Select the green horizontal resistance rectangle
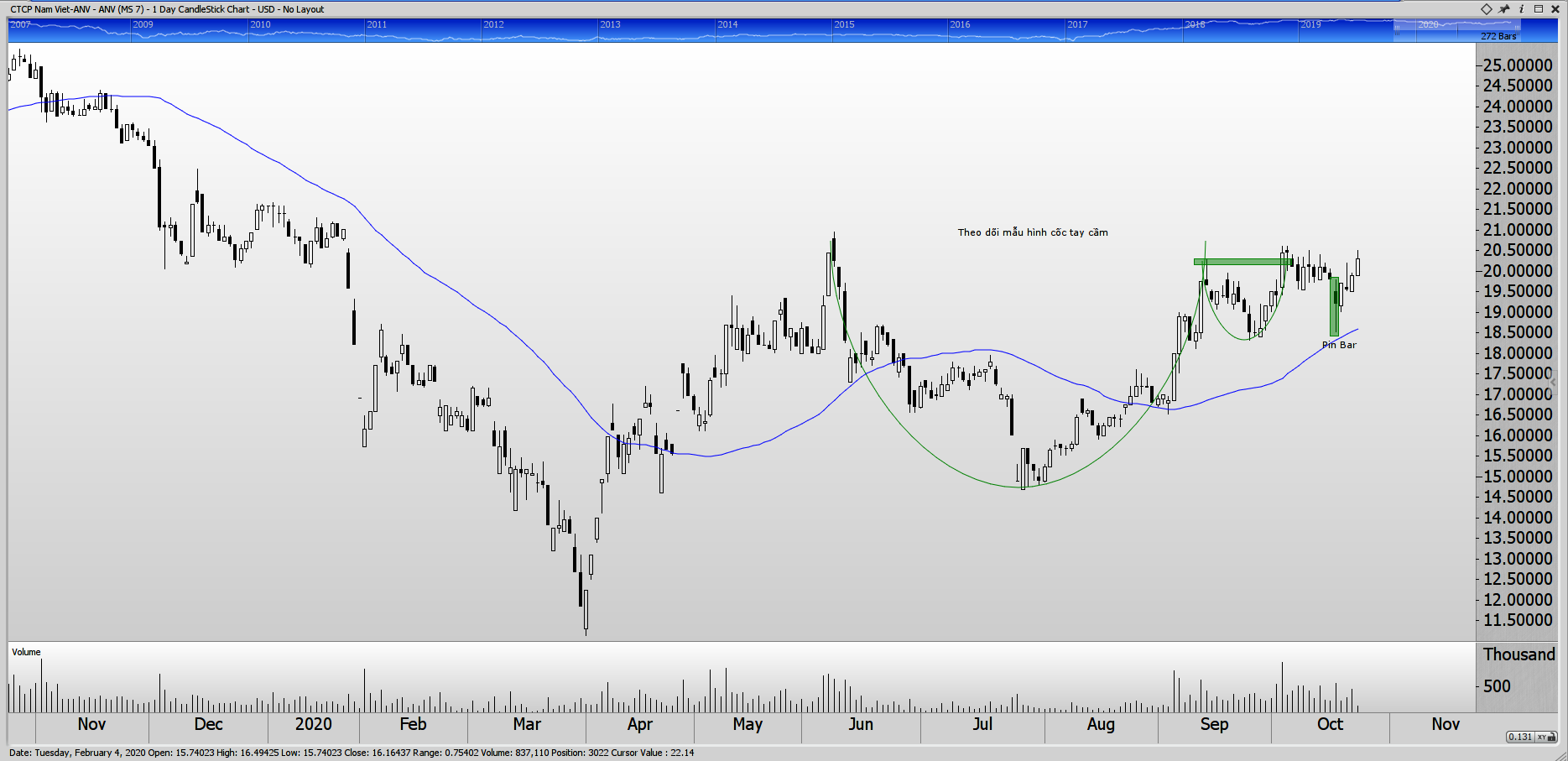The width and height of the screenshot is (1568, 761). (x=1242, y=262)
